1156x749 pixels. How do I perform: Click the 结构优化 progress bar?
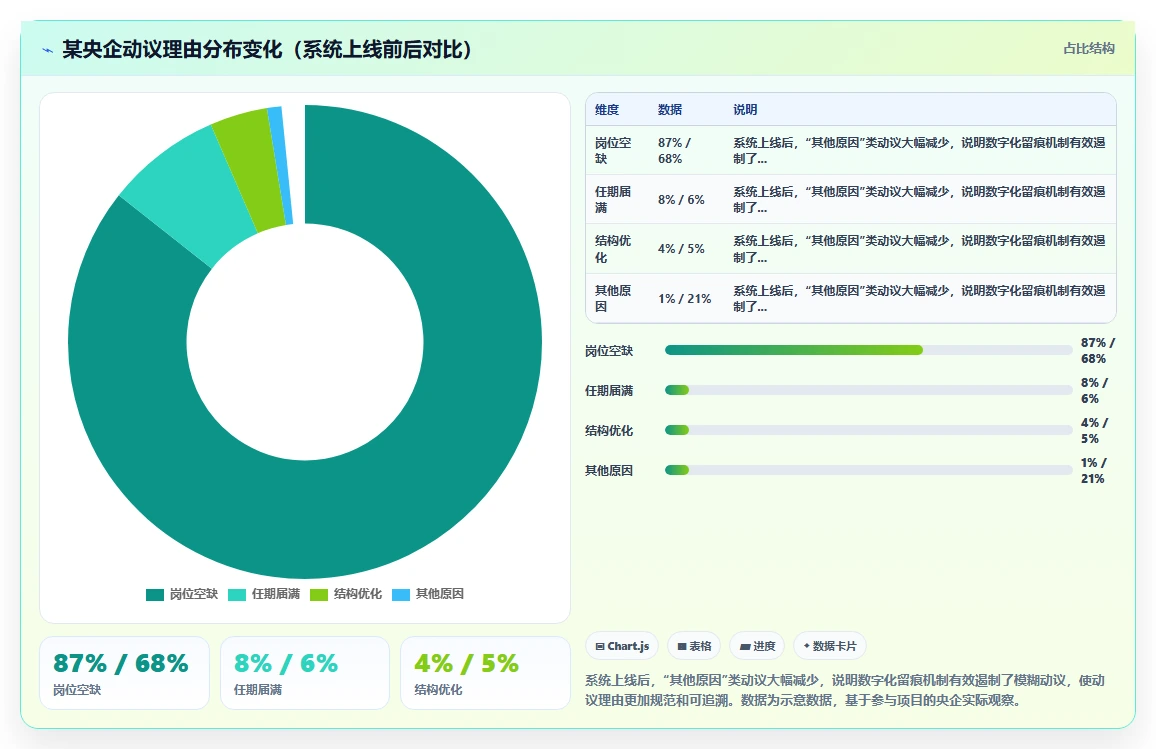coord(868,430)
